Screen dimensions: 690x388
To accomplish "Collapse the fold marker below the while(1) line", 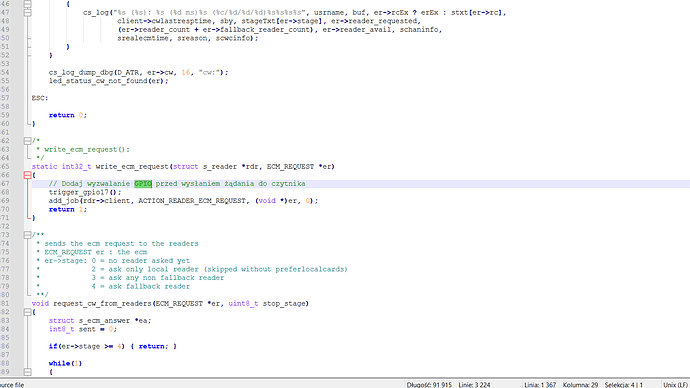I will pos(27,372).
